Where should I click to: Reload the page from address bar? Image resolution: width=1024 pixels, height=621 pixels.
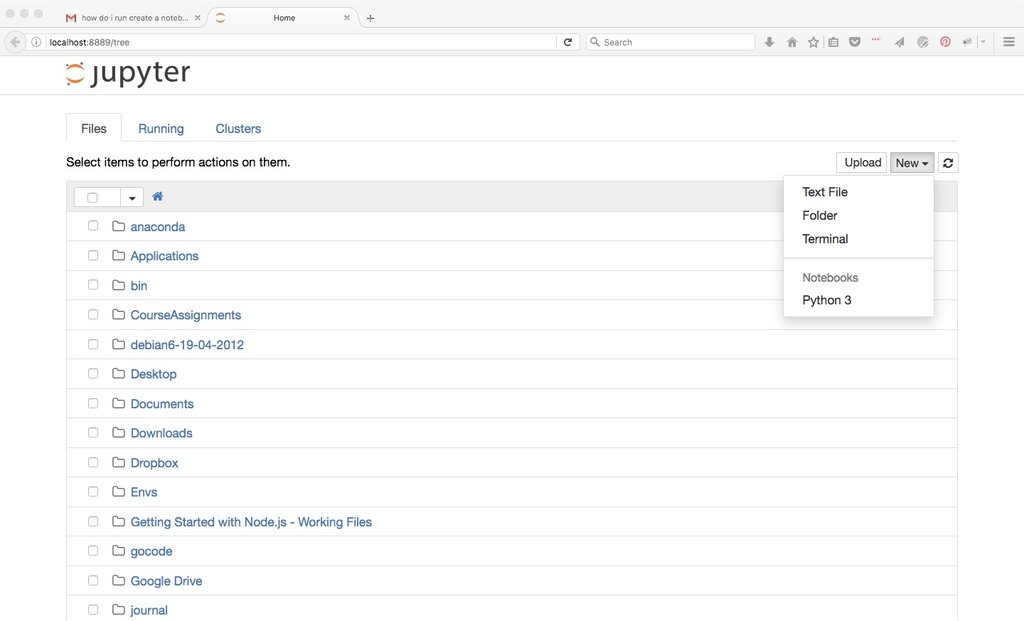[568, 42]
